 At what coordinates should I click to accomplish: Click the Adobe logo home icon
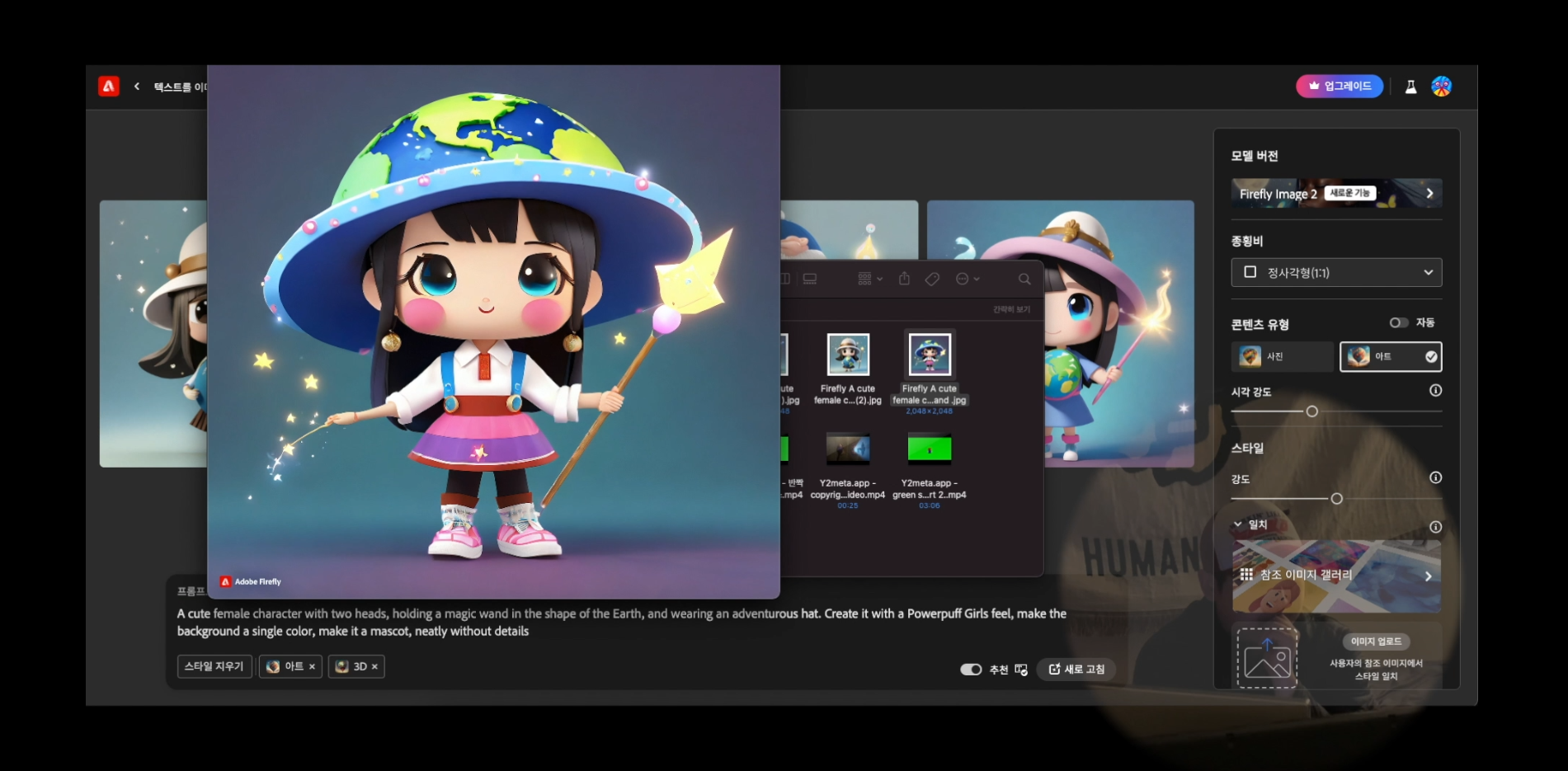pos(109,87)
